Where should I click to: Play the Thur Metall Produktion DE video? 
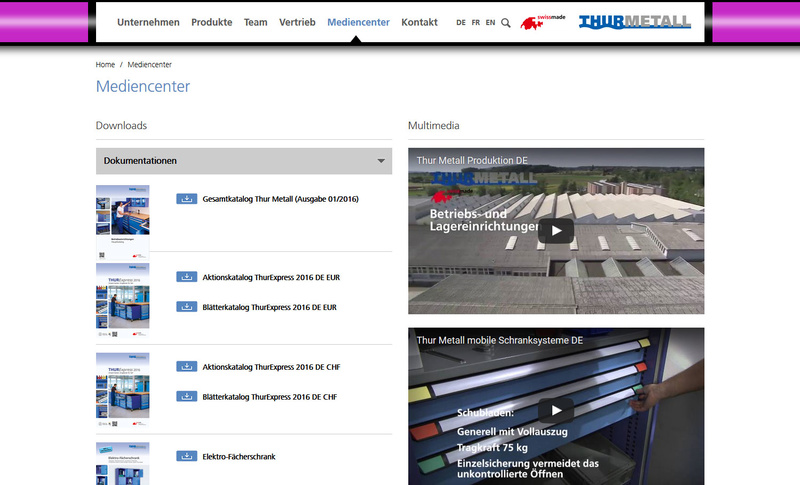click(x=556, y=231)
